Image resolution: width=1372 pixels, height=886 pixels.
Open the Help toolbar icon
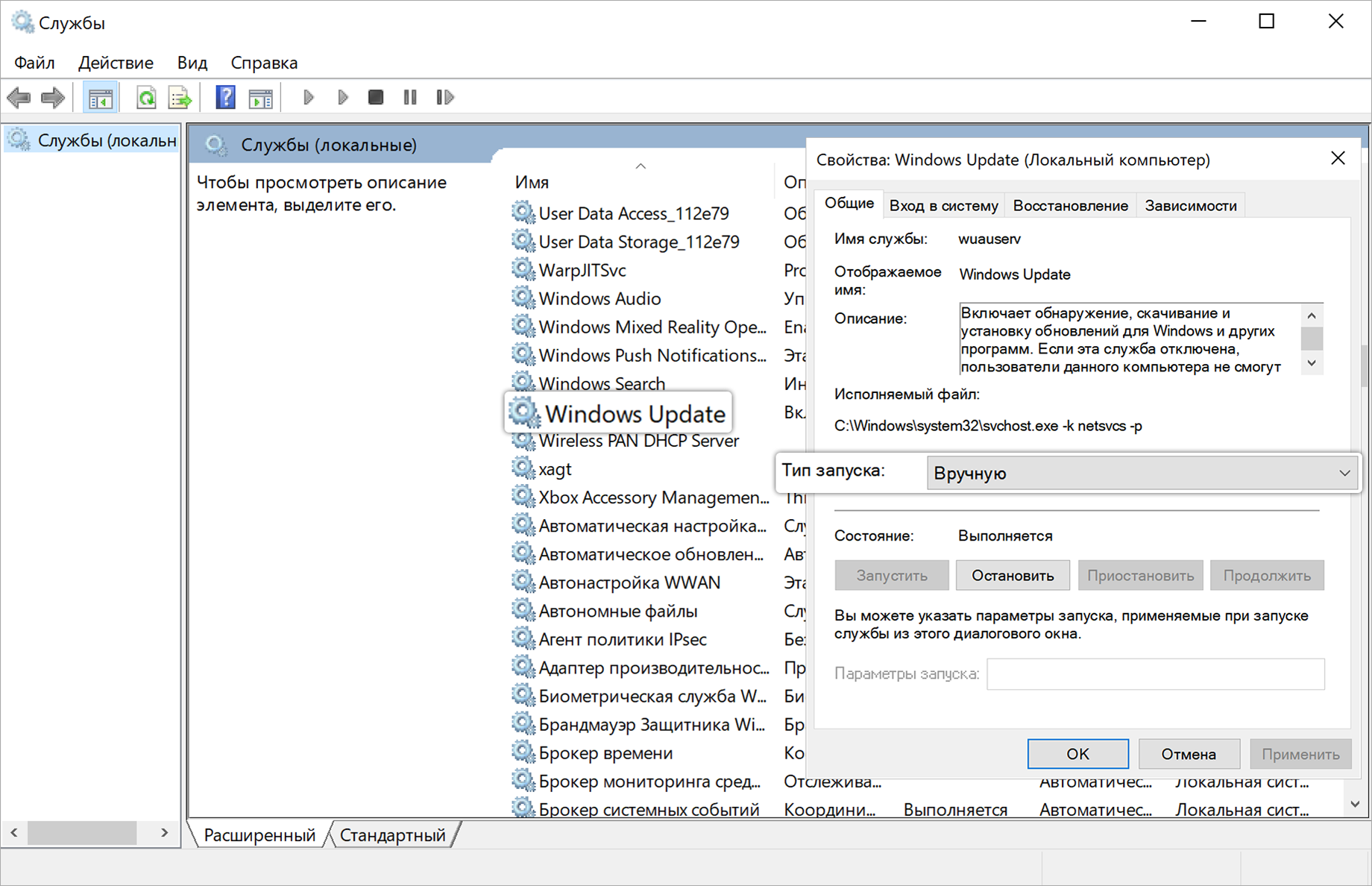coord(225,97)
